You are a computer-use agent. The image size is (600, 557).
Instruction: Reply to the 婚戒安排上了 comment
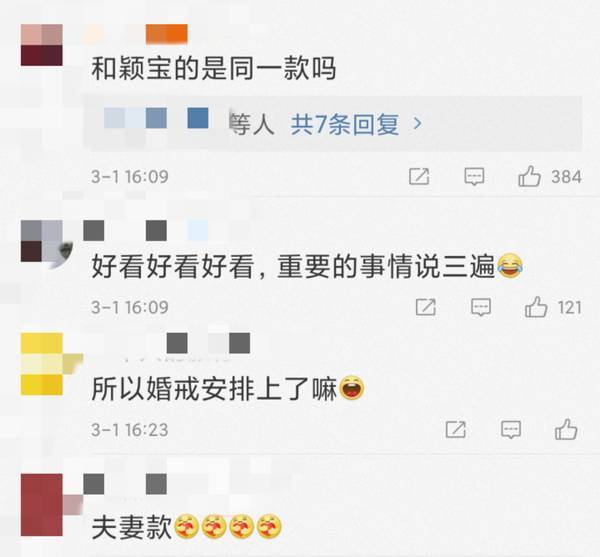pos(511,429)
